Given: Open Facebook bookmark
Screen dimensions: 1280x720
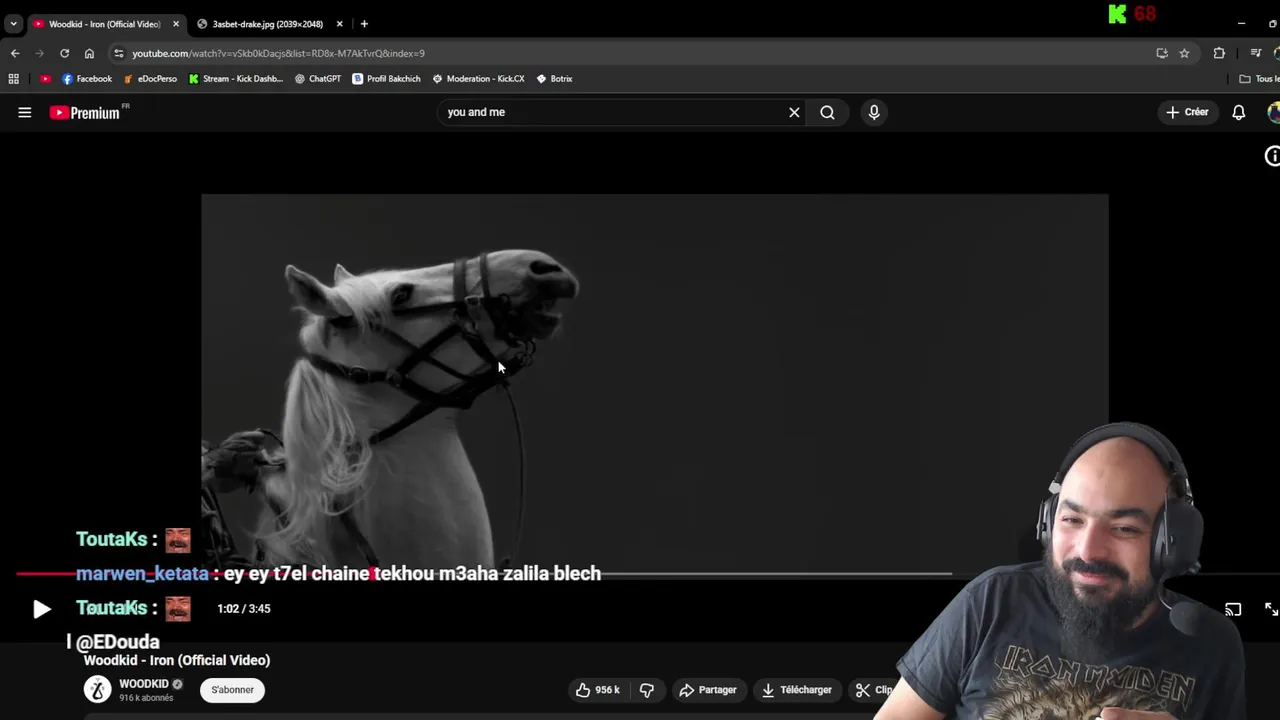Looking at the screenshot, I should pyautogui.click(x=87, y=79).
